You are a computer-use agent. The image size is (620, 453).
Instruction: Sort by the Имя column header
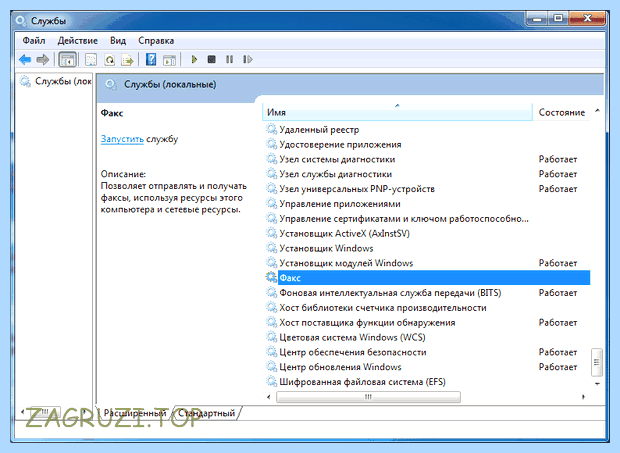397,112
